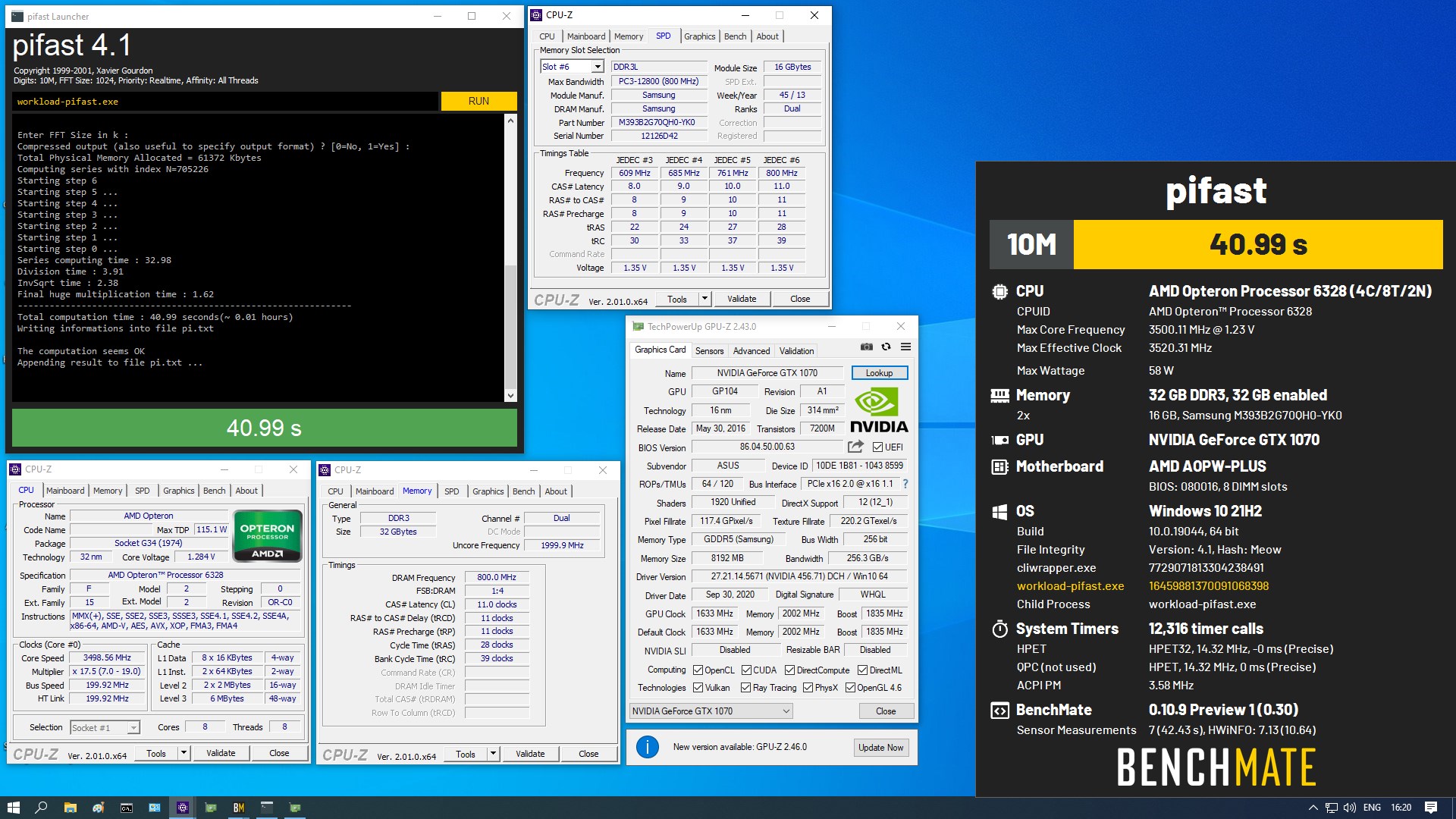The height and width of the screenshot is (819, 1456).
Task: Click the yellow 40.99 s score bar in BenchMate
Action: [1258, 244]
